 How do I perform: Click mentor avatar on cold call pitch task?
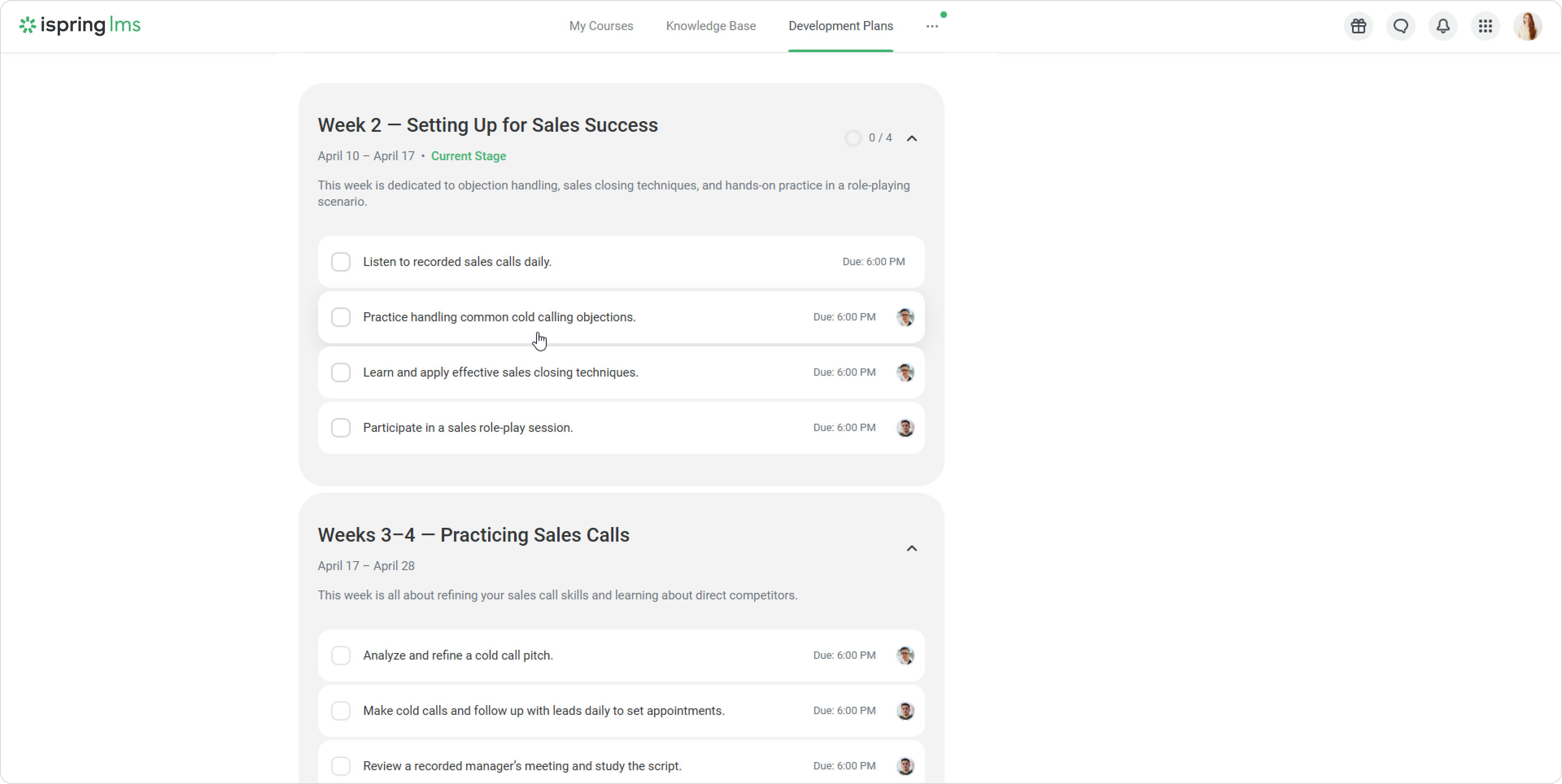pos(905,656)
